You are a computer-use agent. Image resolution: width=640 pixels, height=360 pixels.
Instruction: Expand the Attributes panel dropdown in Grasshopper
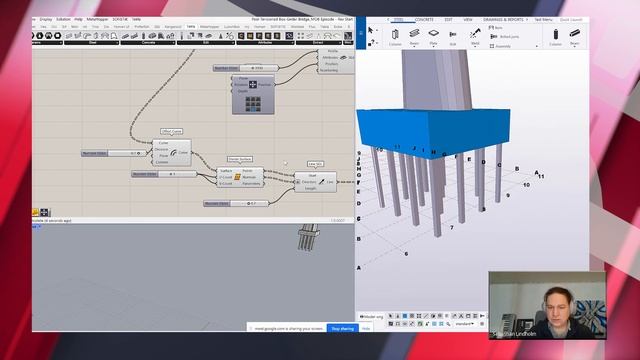(x=292, y=42)
